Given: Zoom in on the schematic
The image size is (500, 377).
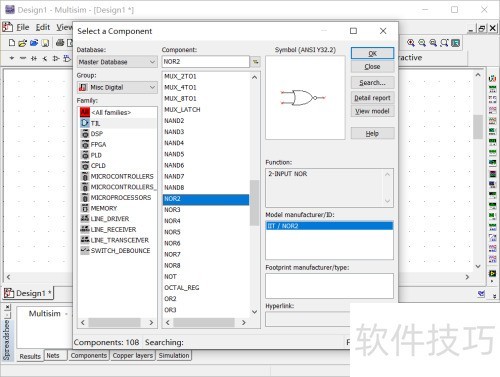Looking at the screenshot, I should (x=411, y=43).
